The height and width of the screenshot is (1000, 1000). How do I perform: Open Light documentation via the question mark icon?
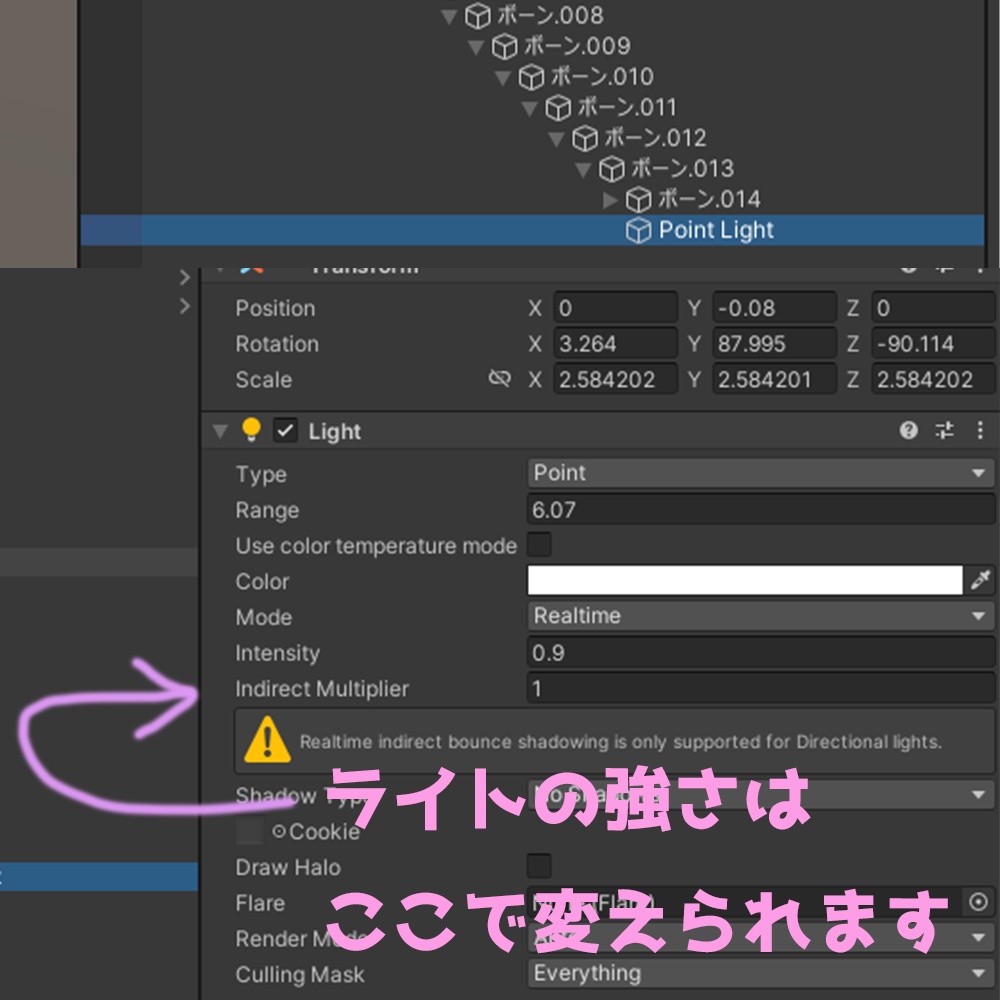[x=908, y=431]
